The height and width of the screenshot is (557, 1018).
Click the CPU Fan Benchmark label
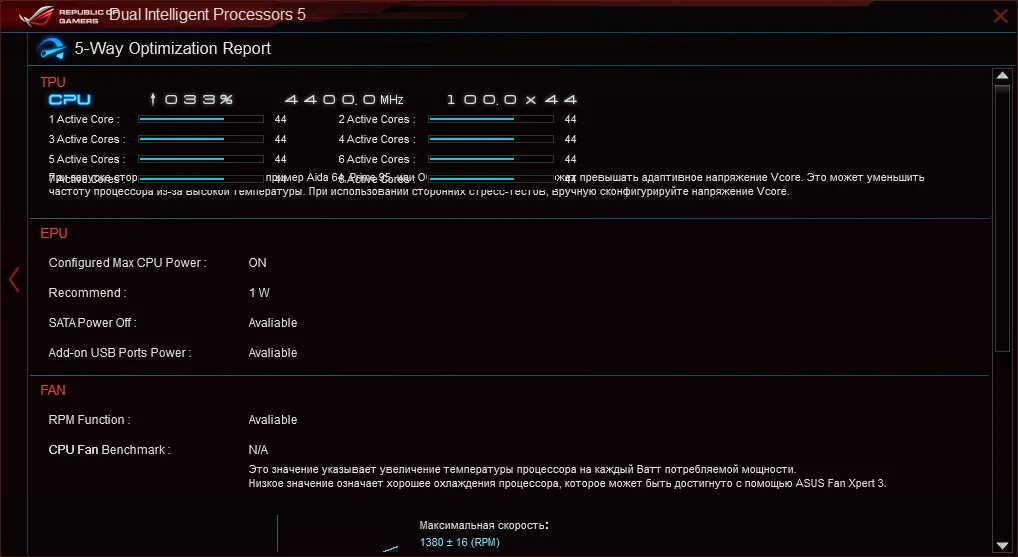click(x=110, y=450)
